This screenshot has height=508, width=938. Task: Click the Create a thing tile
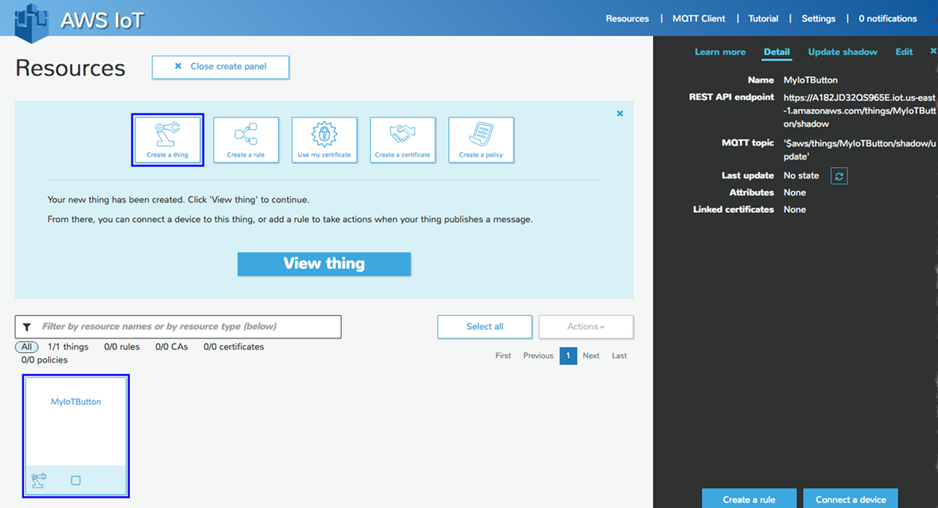pos(168,140)
